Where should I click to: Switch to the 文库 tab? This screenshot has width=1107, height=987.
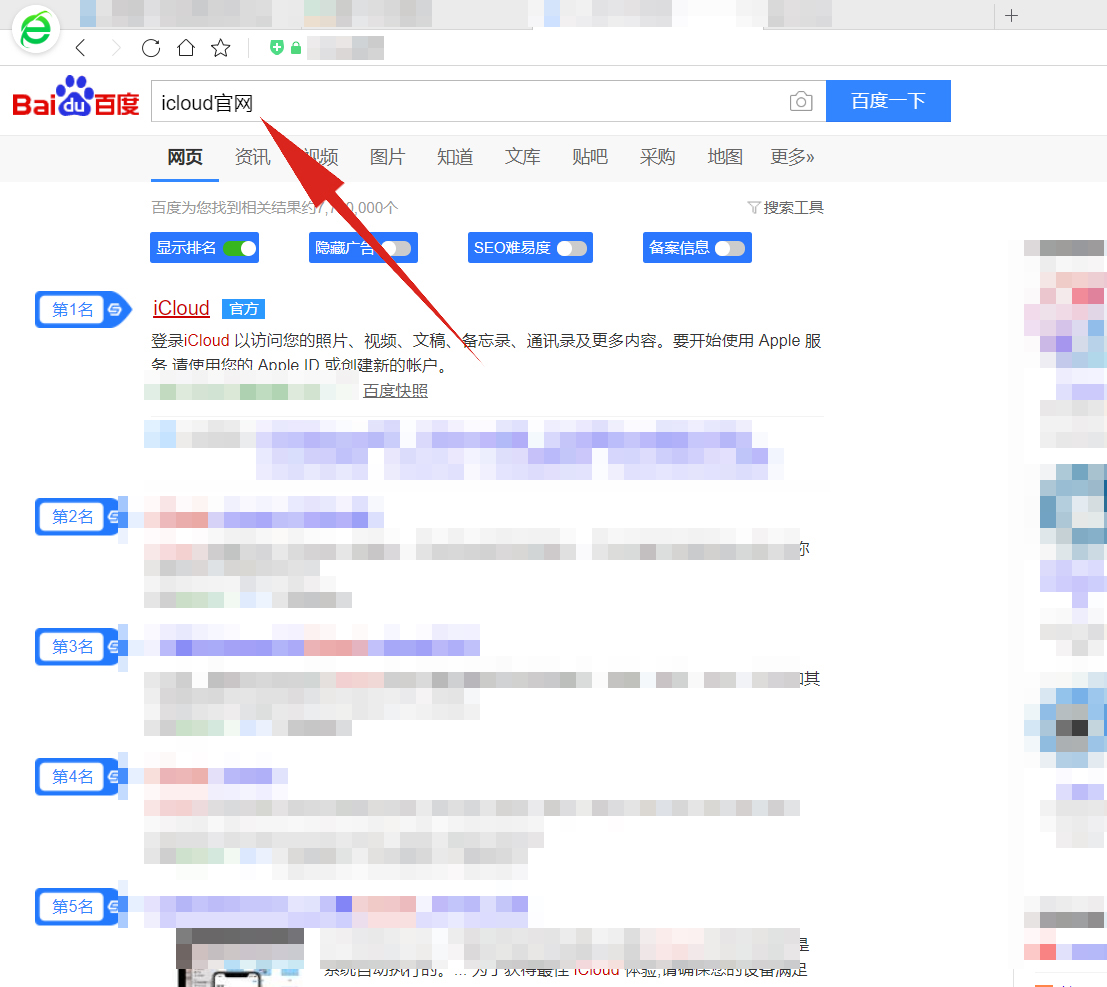click(x=522, y=157)
